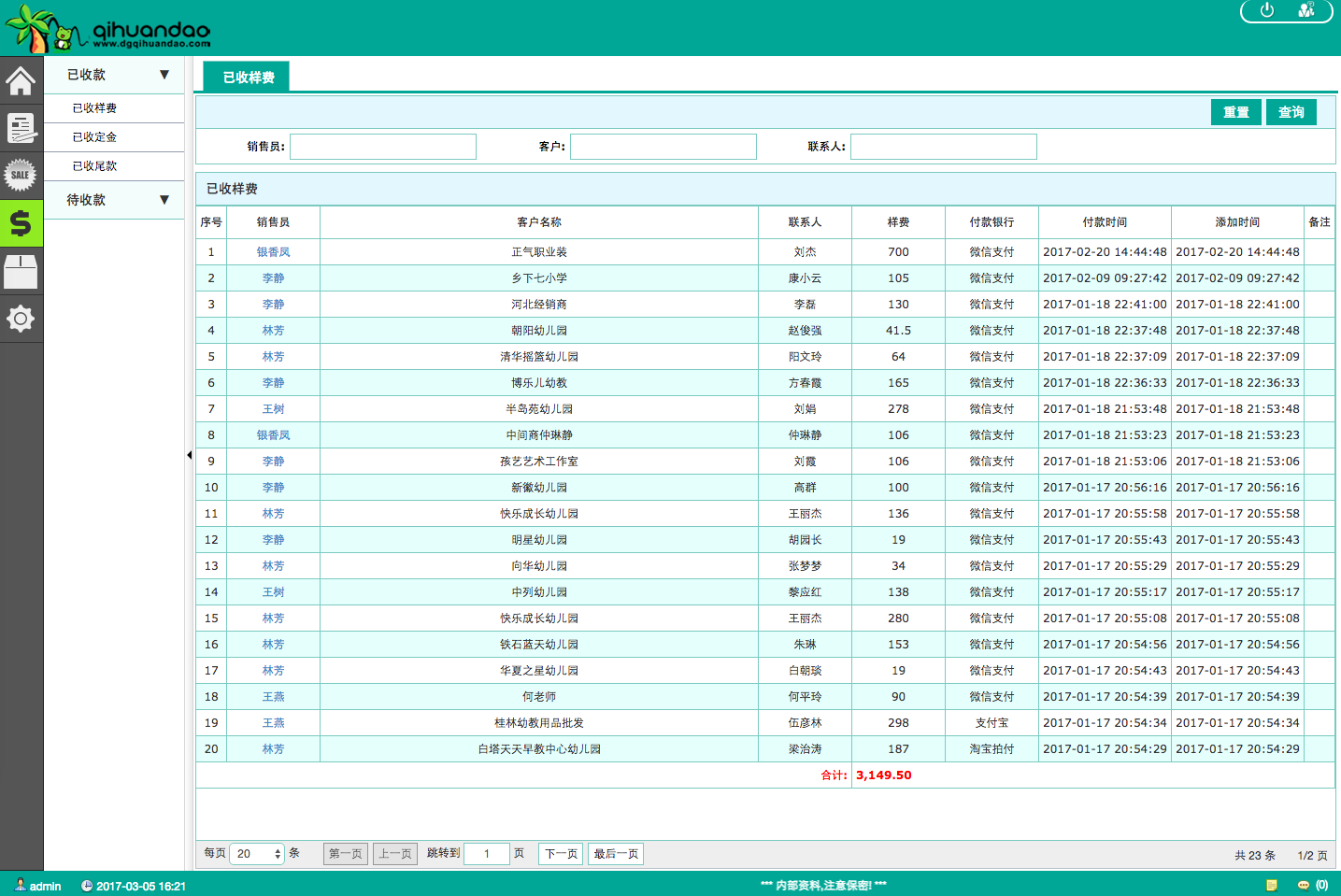Click the power logout icon

pos(1267,10)
